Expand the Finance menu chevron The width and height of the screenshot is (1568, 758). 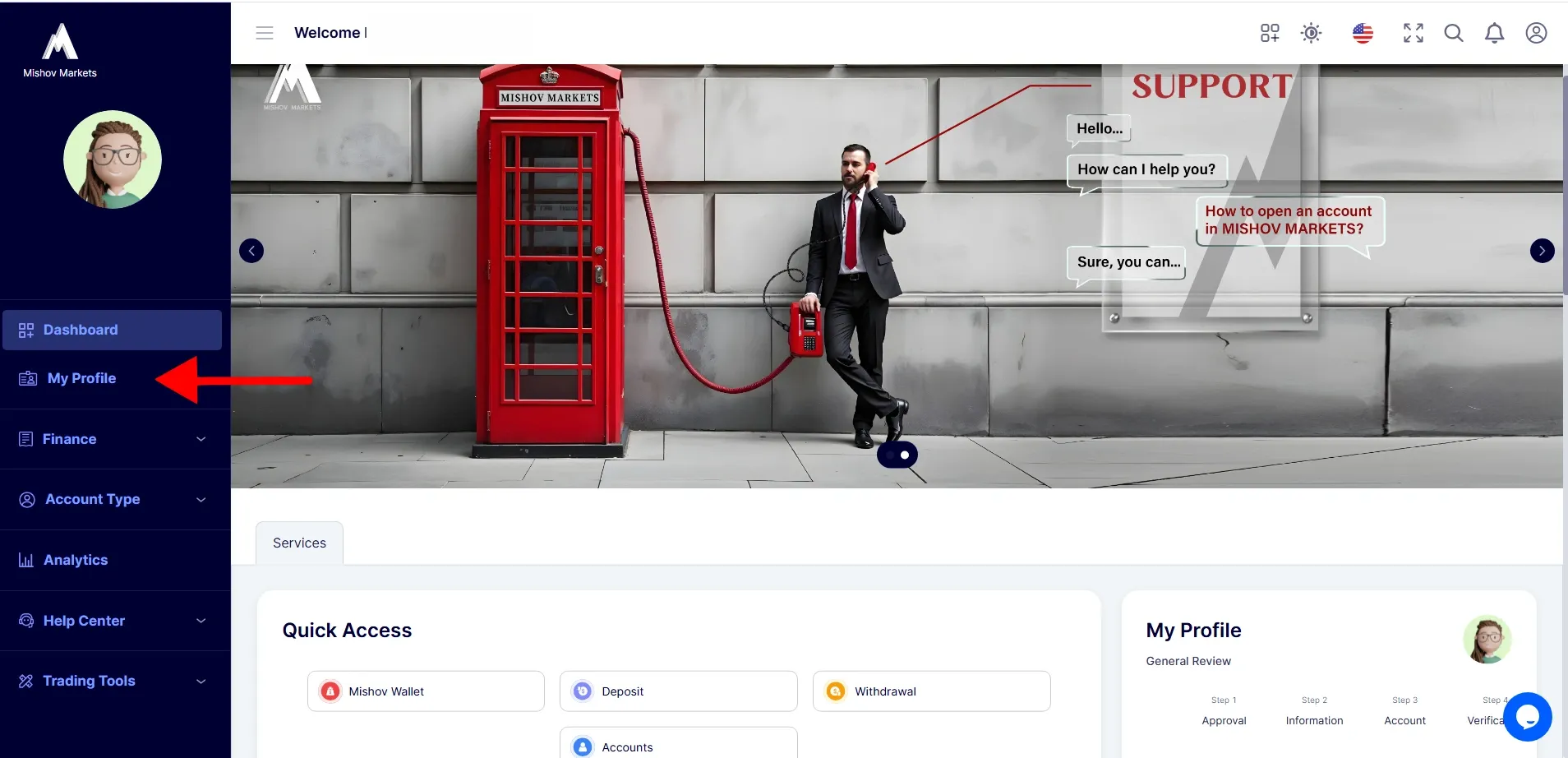(x=201, y=439)
